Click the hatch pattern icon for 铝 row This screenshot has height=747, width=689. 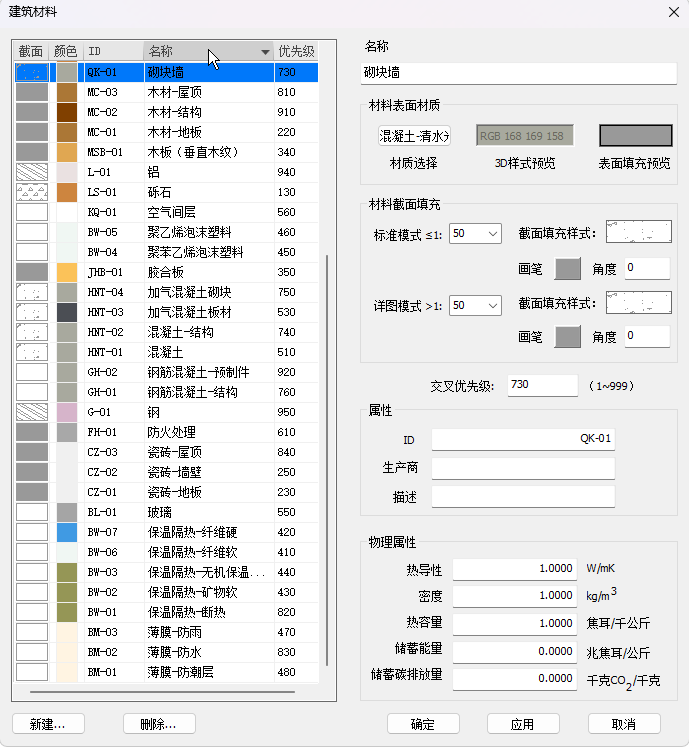pyautogui.click(x=32, y=172)
